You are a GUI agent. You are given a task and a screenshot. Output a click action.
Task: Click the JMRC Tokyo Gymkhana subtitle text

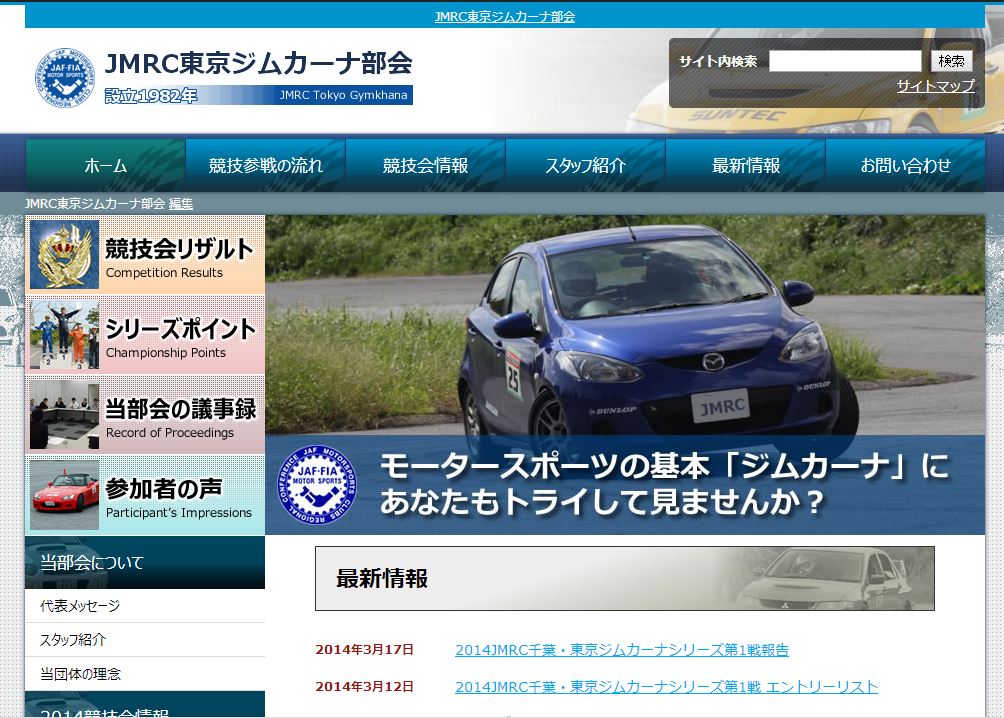(x=343, y=95)
